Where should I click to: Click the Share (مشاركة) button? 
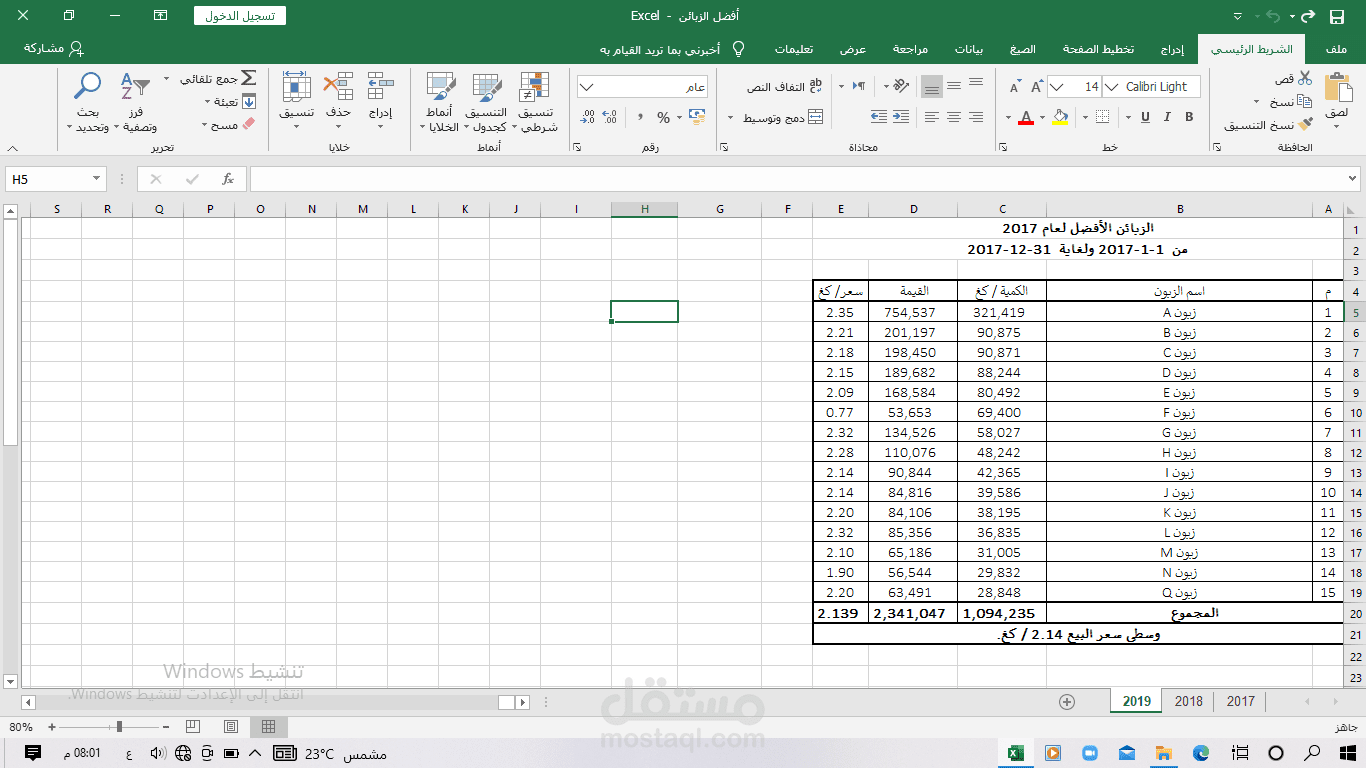coord(54,49)
